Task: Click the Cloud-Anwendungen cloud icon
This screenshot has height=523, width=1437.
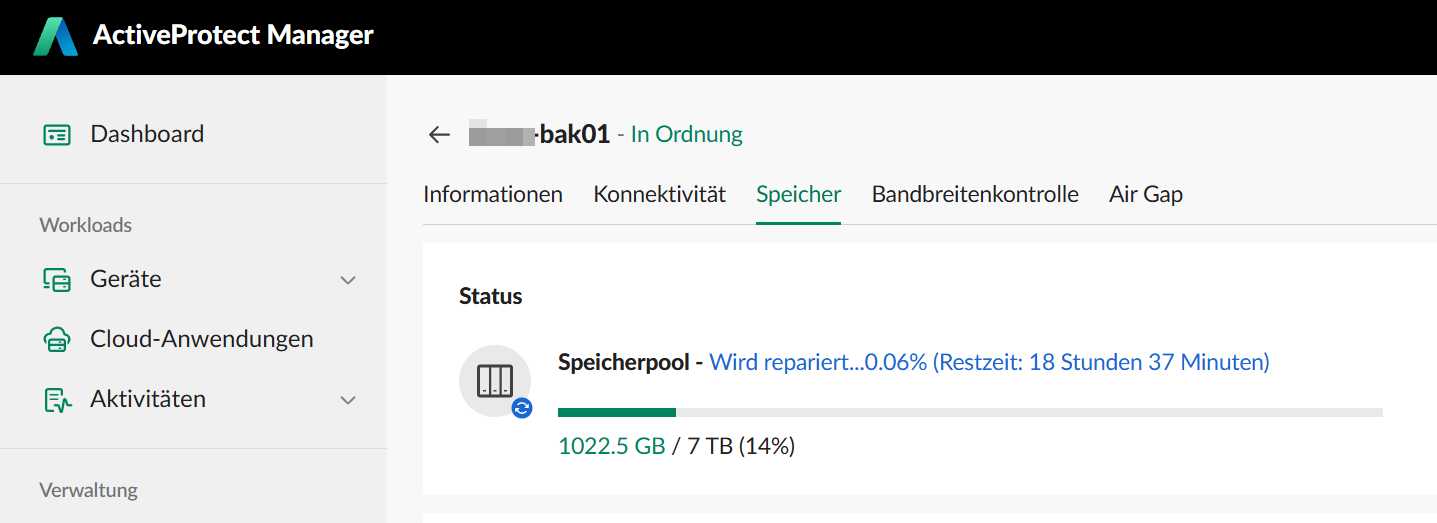Action: tap(57, 339)
